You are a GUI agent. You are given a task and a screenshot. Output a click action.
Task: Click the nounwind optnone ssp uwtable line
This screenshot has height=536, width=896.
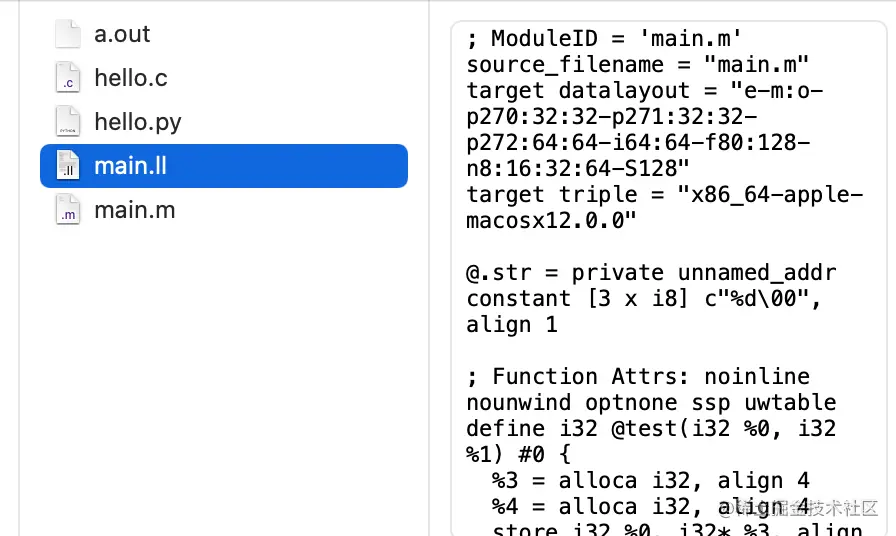650,403
